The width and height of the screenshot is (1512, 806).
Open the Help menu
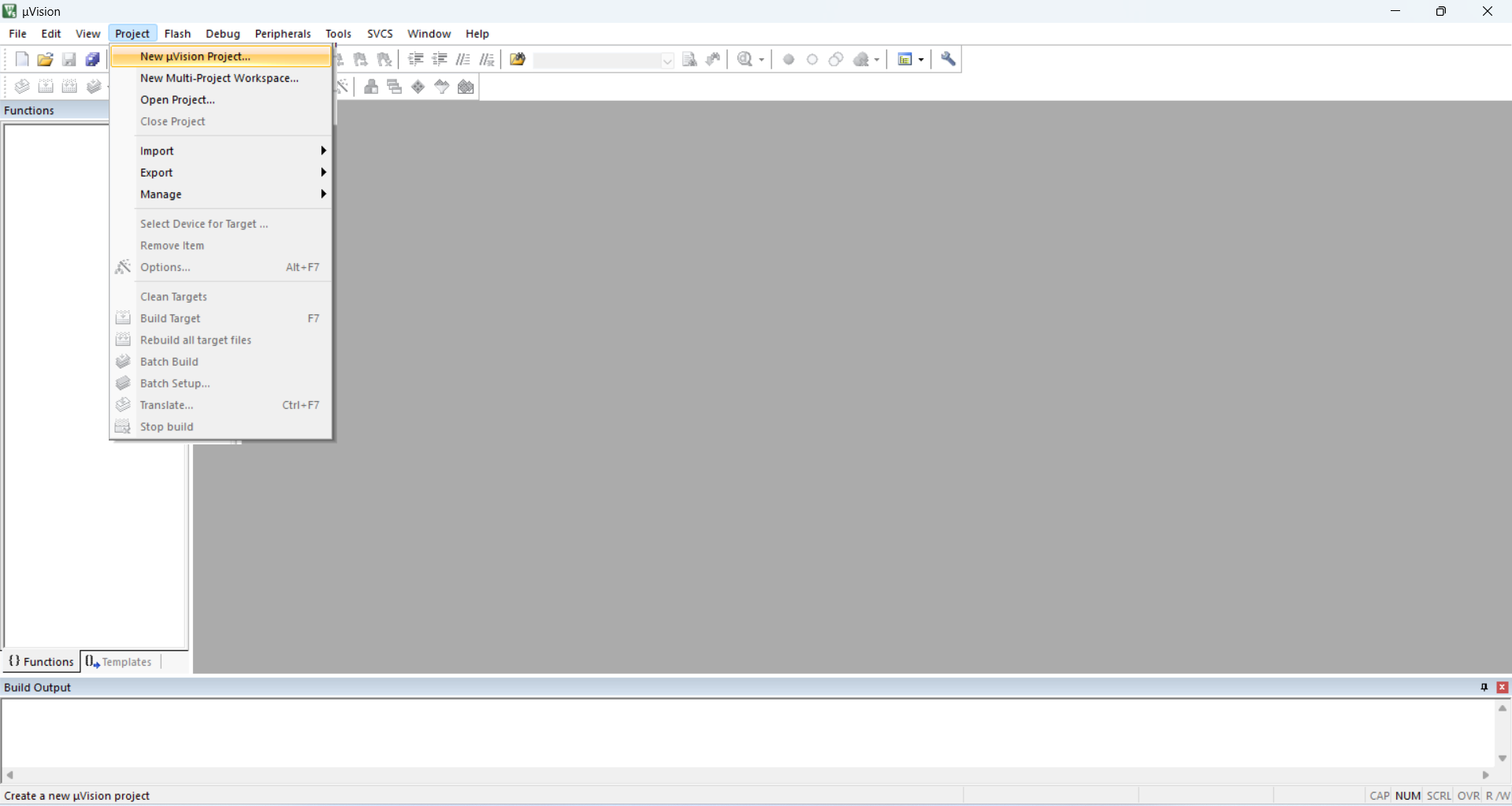coord(477,33)
